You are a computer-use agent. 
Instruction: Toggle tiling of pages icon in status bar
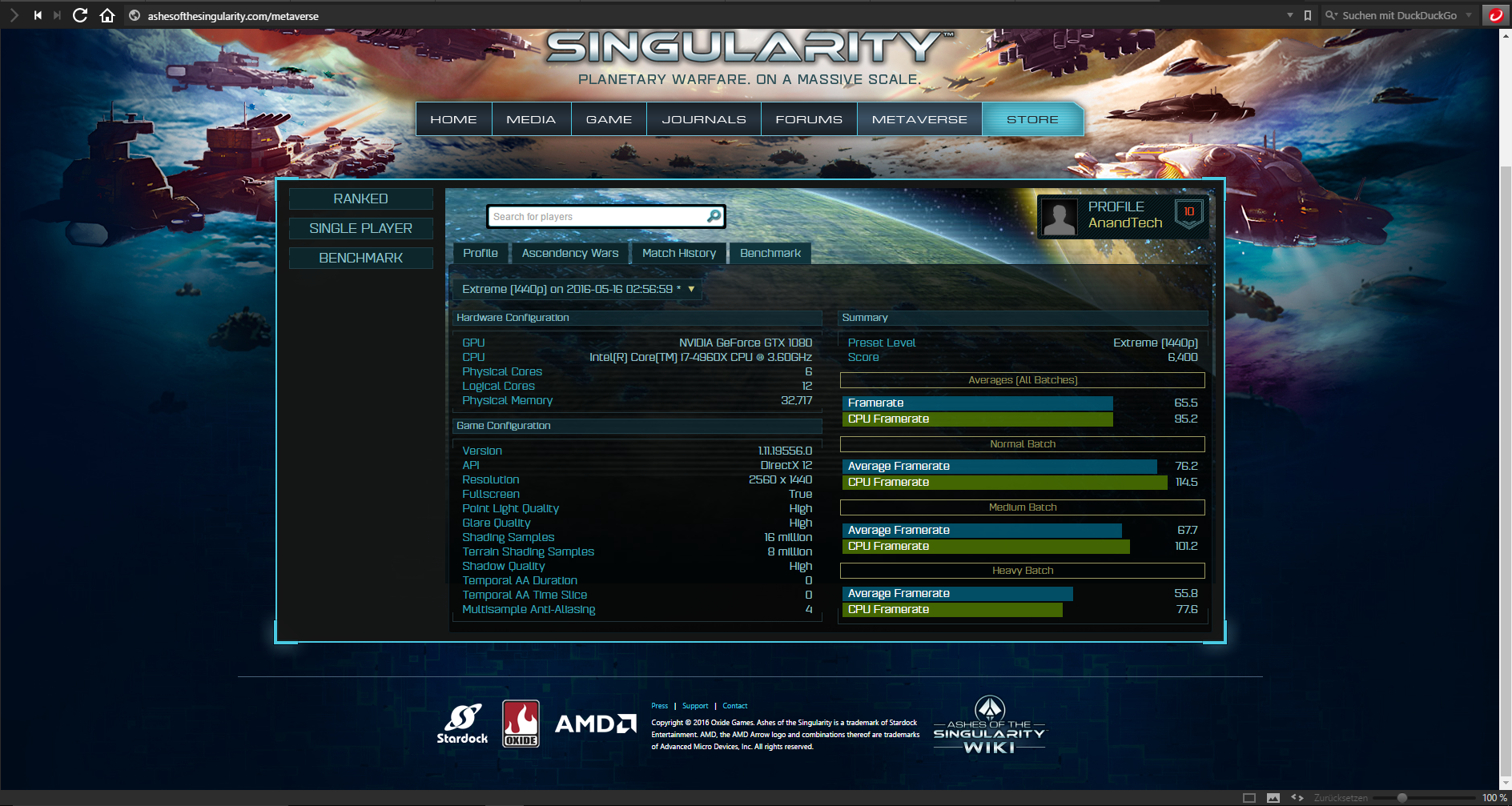[1249, 798]
